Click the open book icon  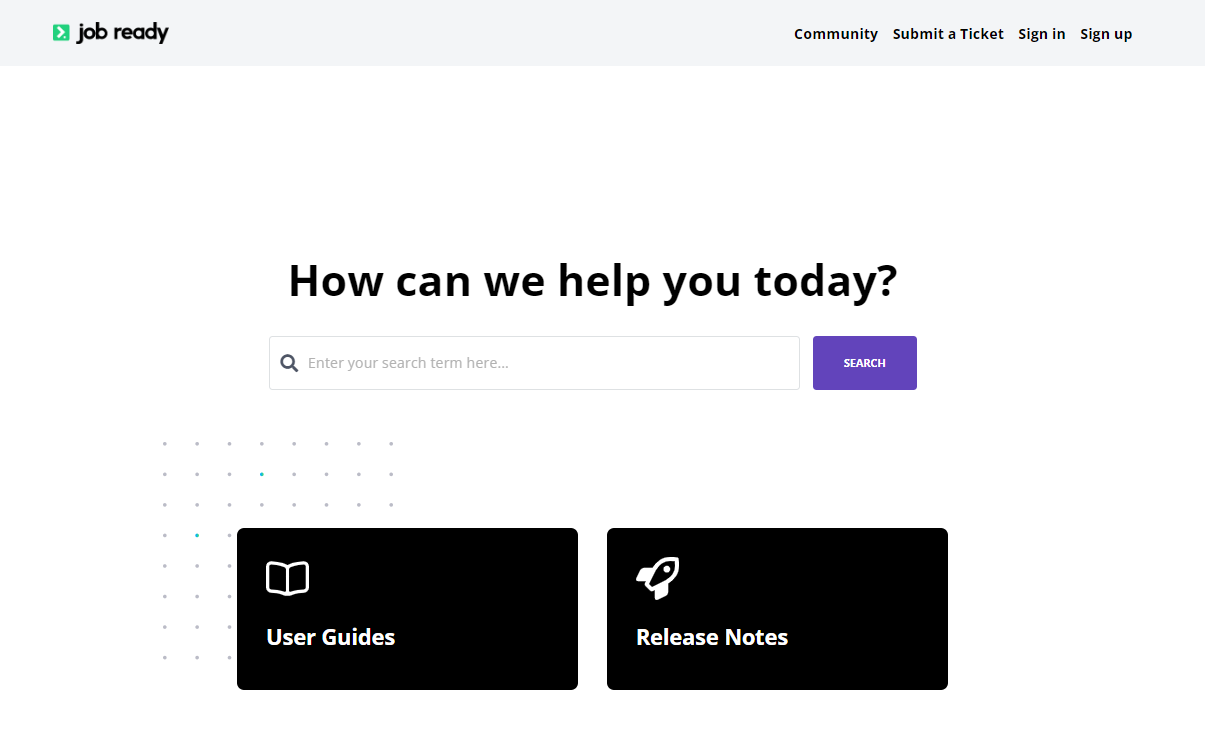(287, 578)
